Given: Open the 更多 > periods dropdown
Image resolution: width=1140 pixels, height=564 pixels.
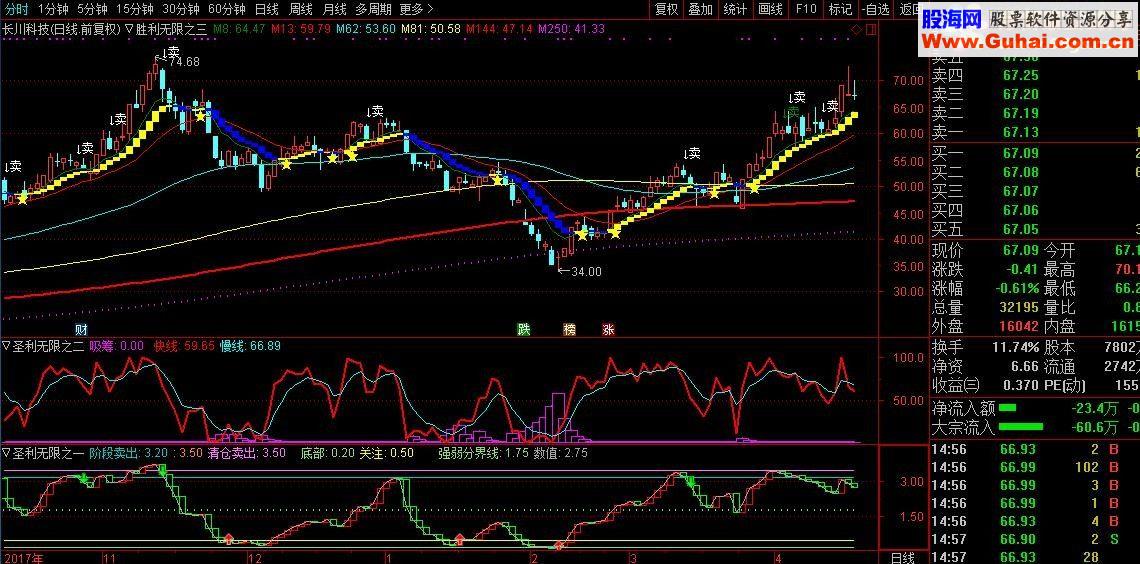Looking at the screenshot, I should (417, 9).
